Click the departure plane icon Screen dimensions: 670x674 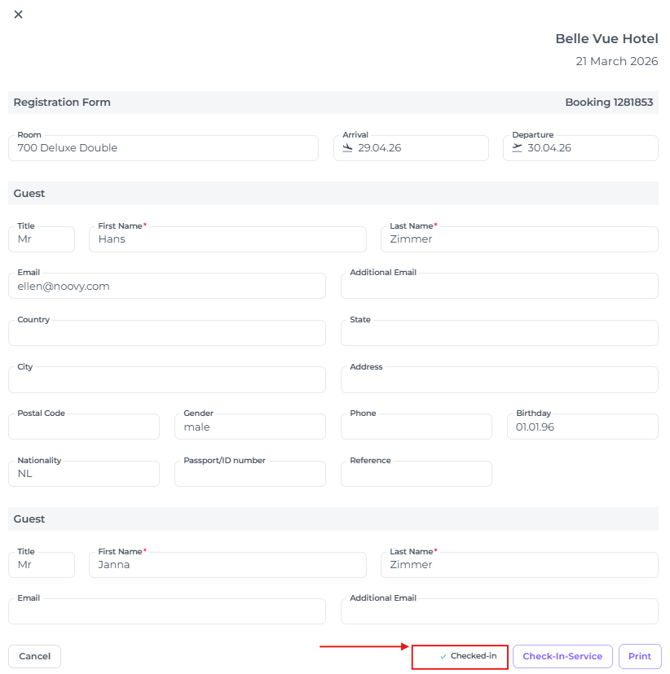coord(517,148)
